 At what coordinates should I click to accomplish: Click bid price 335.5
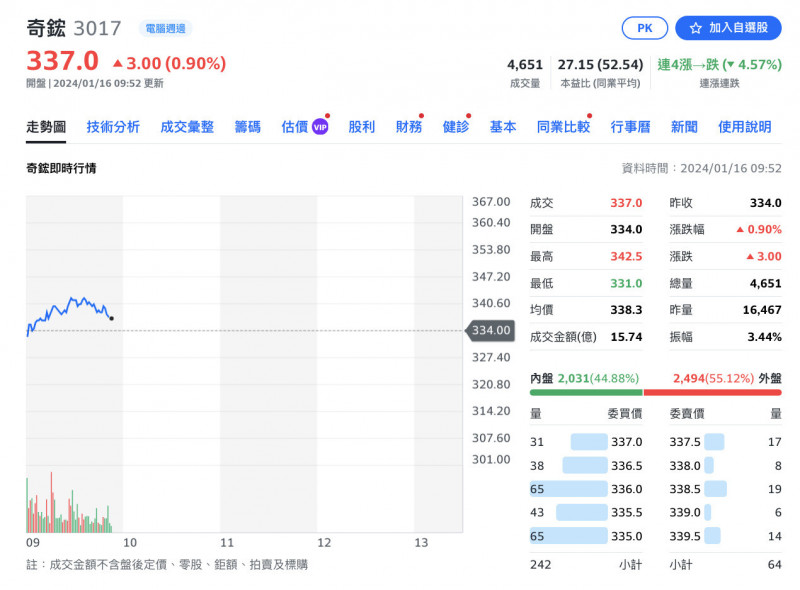(x=627, y=512)
